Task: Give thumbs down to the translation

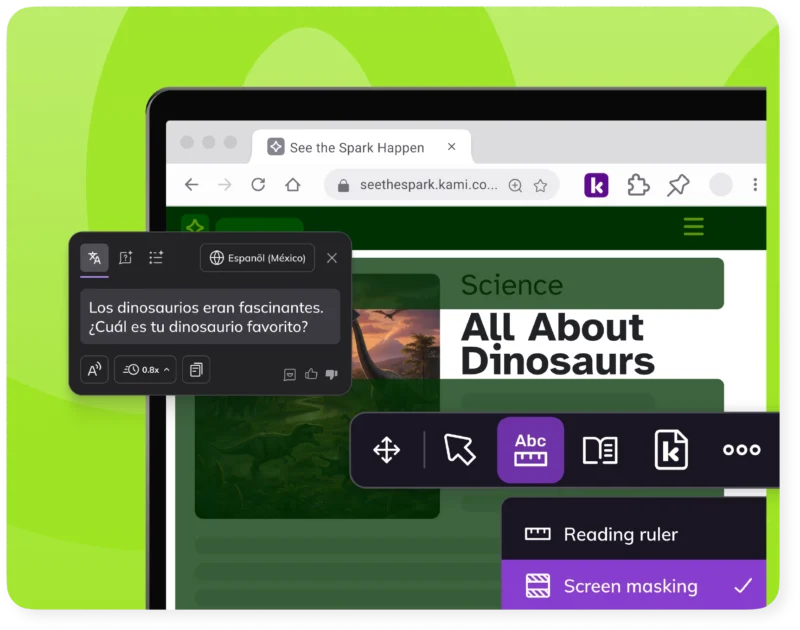Action: pyautogui.click(x=332, y=375)
